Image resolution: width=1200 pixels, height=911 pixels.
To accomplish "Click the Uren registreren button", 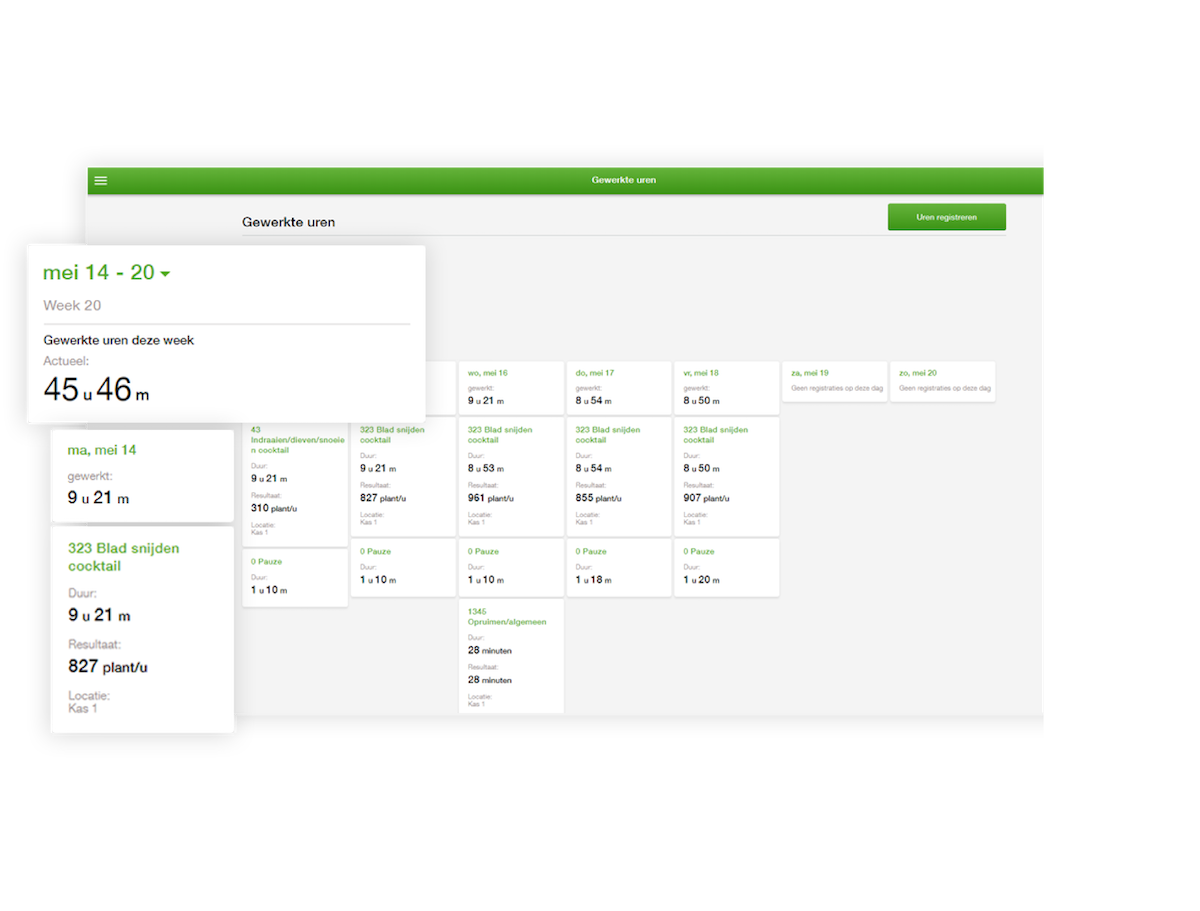I will pyautogui.click(x=946, y=217).
